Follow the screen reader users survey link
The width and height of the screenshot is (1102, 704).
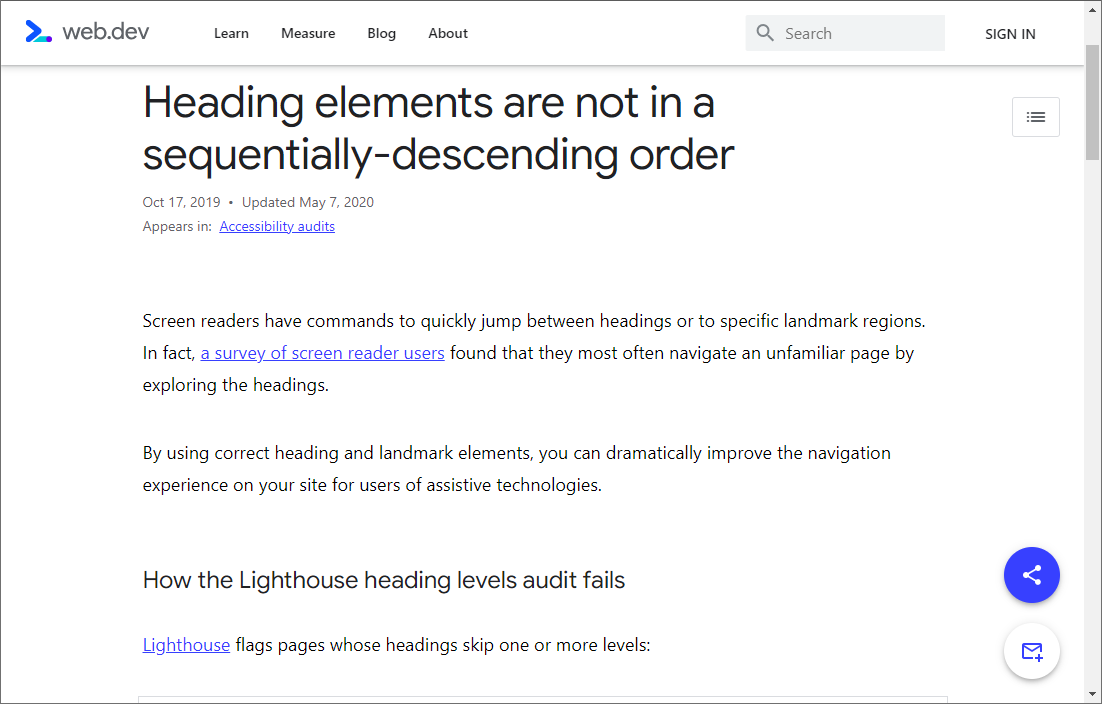coord(322,353)
